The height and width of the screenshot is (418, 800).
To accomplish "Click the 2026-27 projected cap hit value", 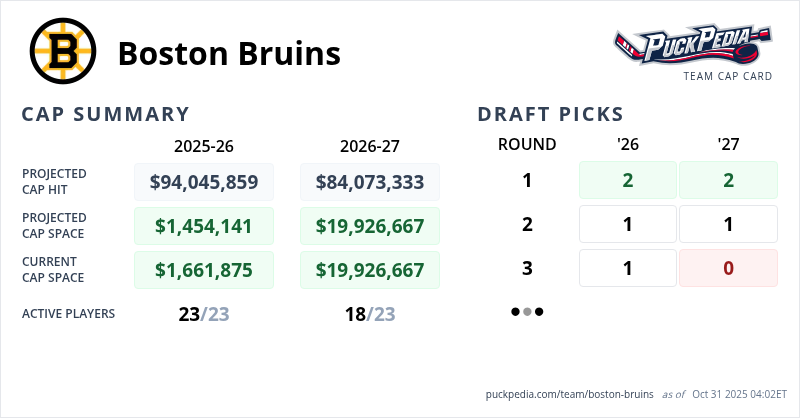I will coord(370,182).
